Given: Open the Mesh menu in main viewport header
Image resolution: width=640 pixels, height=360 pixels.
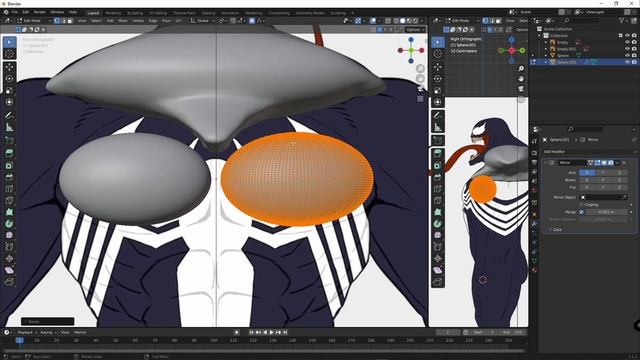Looking at the screenshot, I should (x=123, y=20).
